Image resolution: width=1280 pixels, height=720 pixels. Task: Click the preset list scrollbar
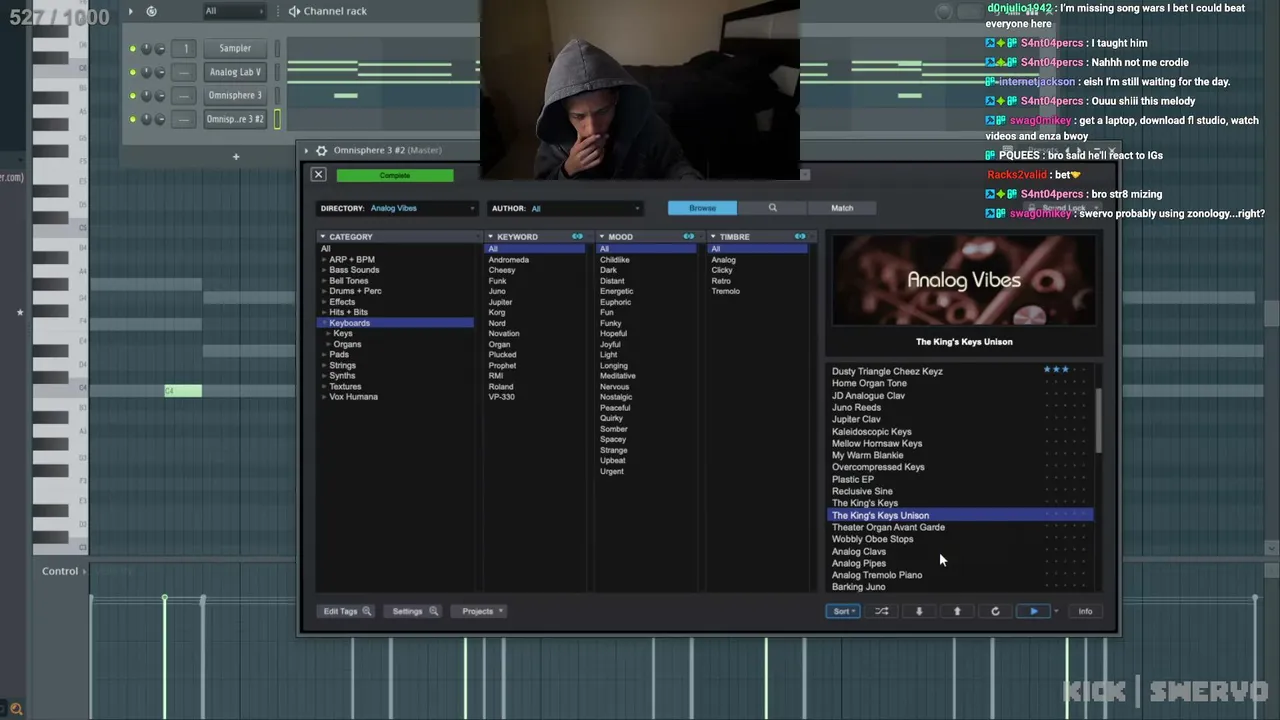(x=1098, y=420)
